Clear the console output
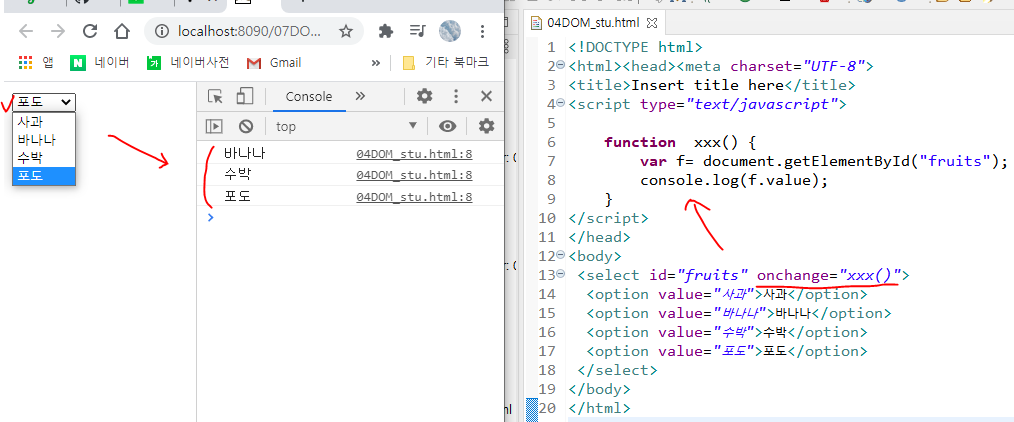The width and height of the screenshot is (1014, 422). pos(246,126)
